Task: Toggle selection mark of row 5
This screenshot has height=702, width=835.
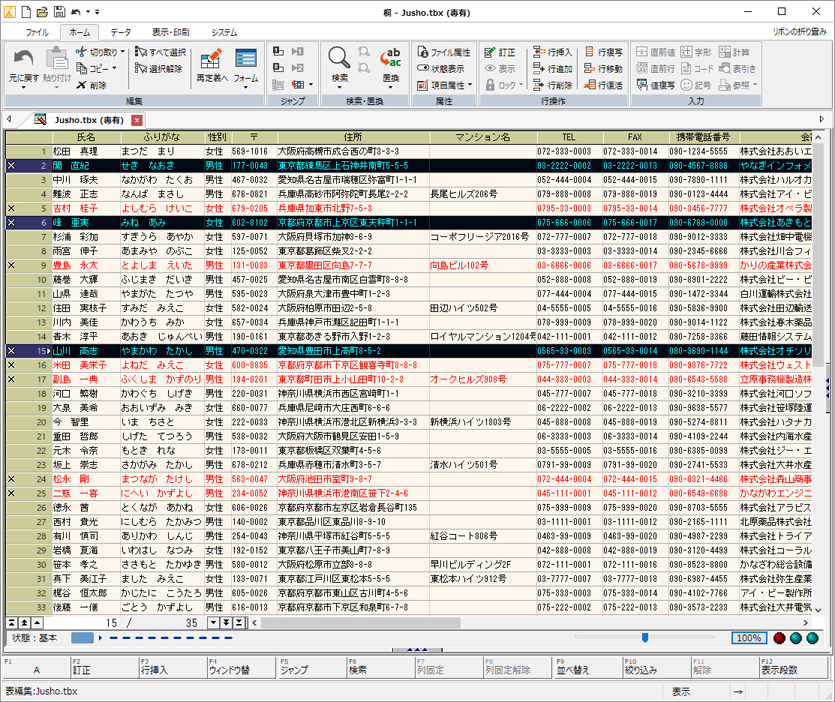Action: pos(11,208)
